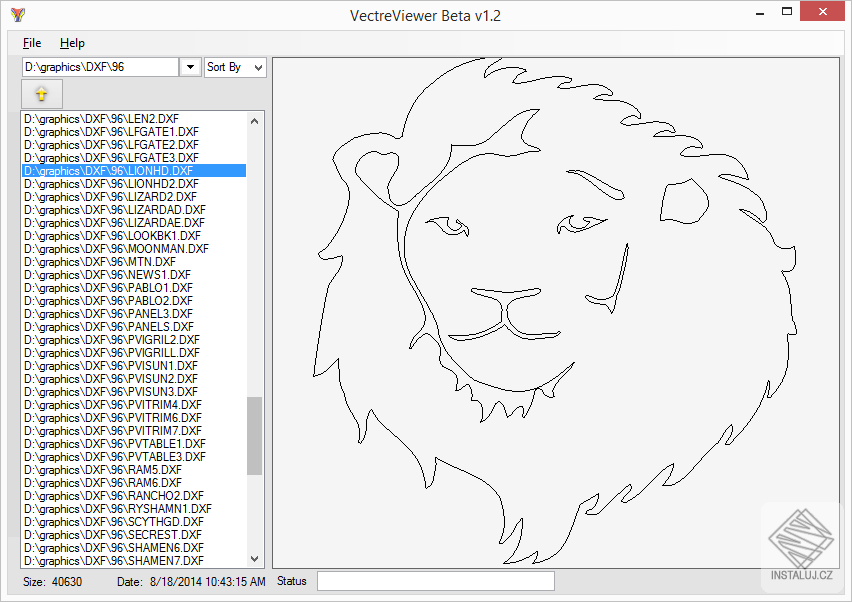Select the SHAMEN6.DXF file

[x=110, y=548]
